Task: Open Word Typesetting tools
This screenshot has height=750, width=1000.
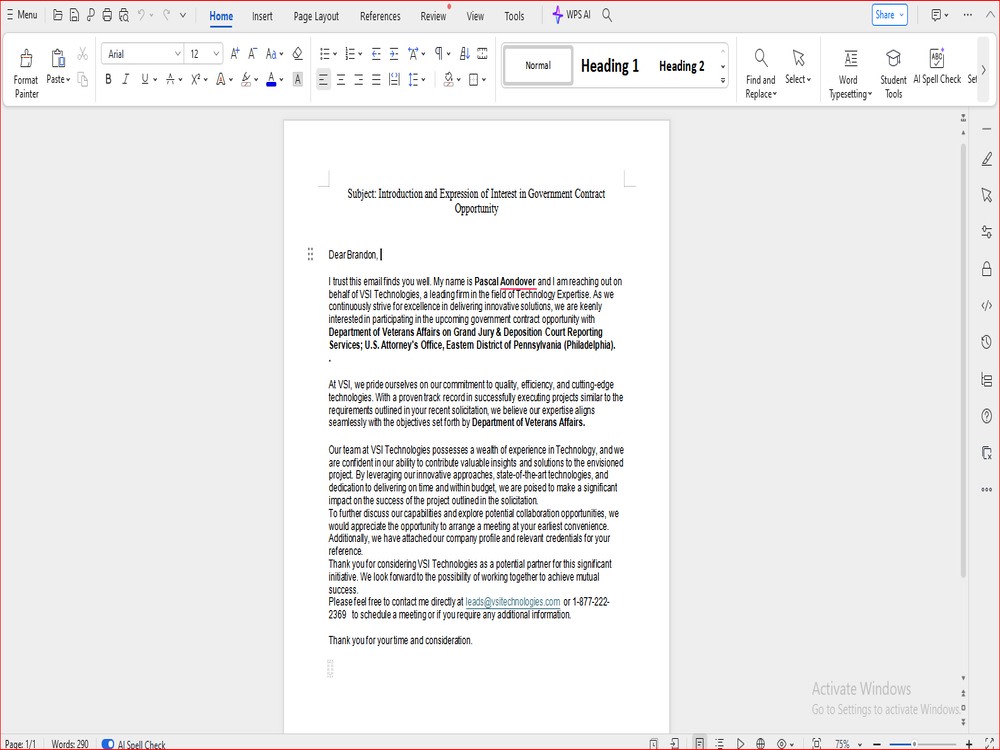Action: (850, 73)
